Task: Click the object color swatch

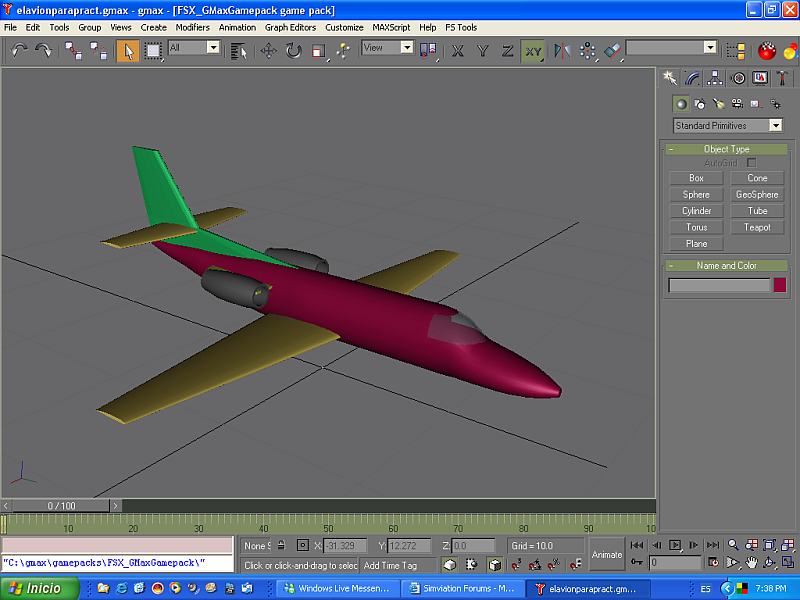Action: 780,285
